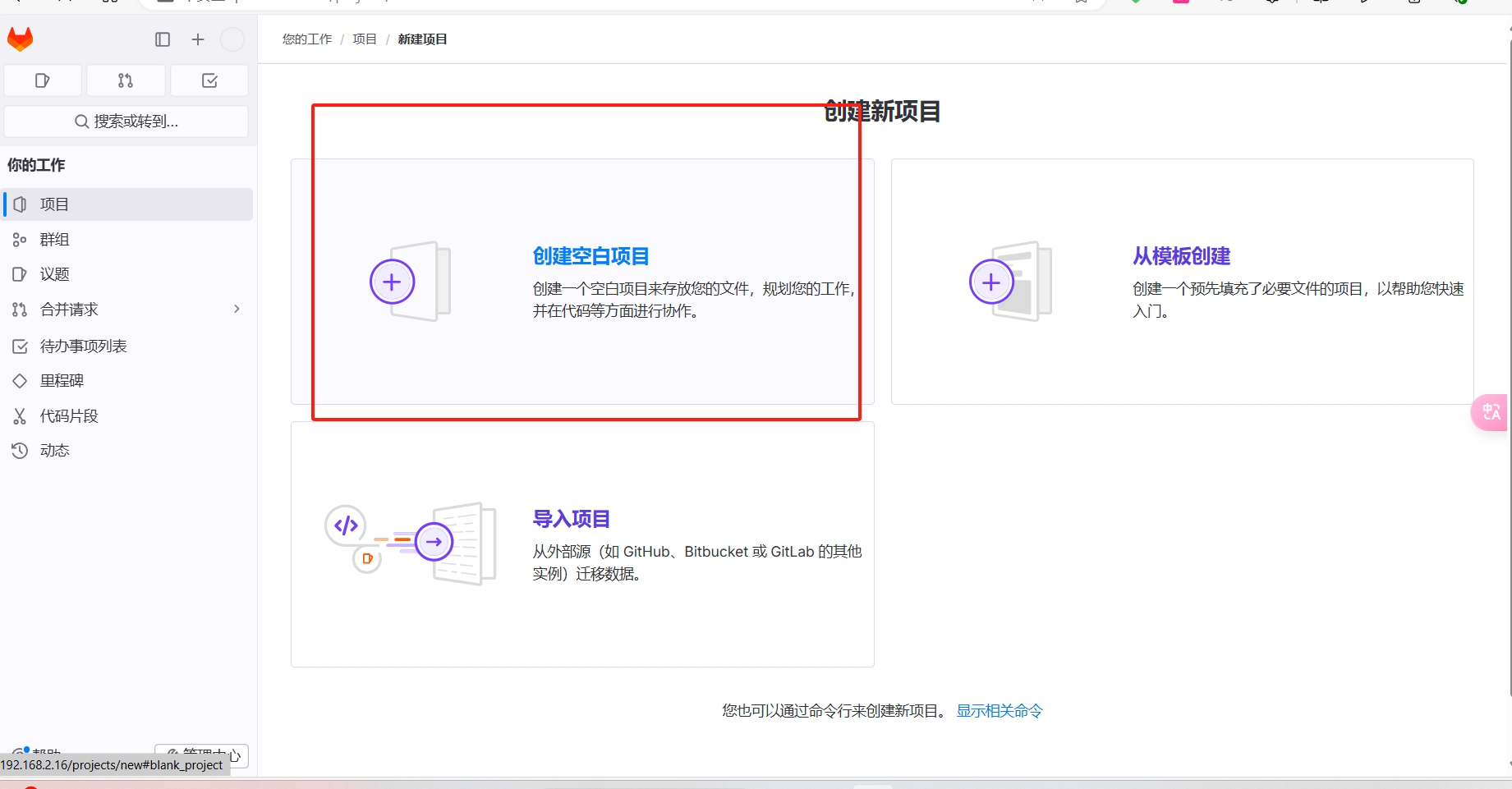Click the 创建新项目 heading text

[x=882, y=112]
